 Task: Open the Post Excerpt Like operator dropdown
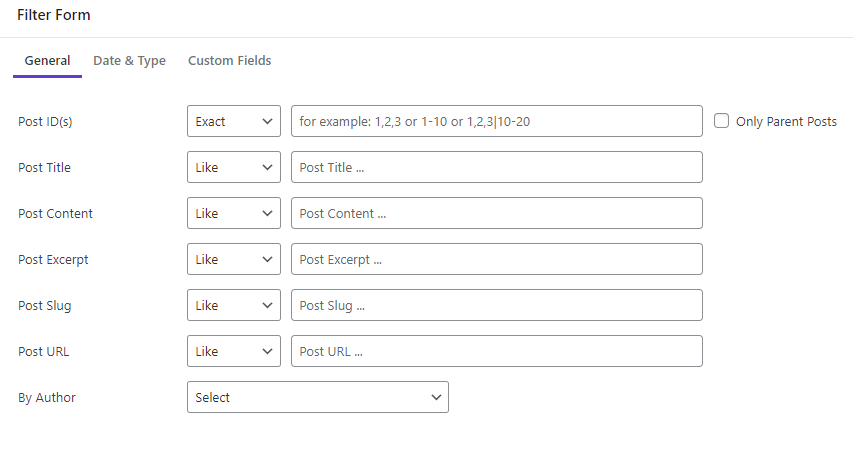click(x=234, y=259)
